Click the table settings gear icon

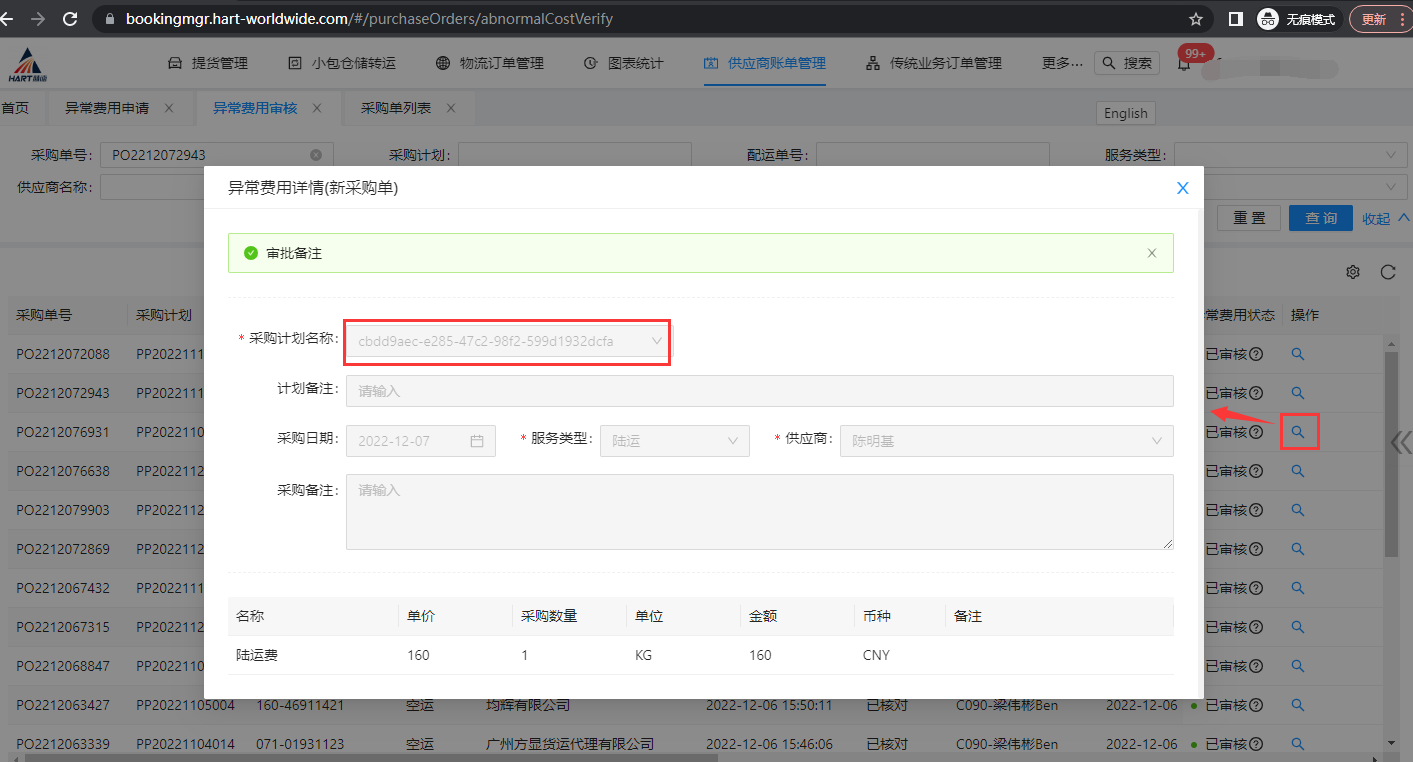click(1353, 272)
